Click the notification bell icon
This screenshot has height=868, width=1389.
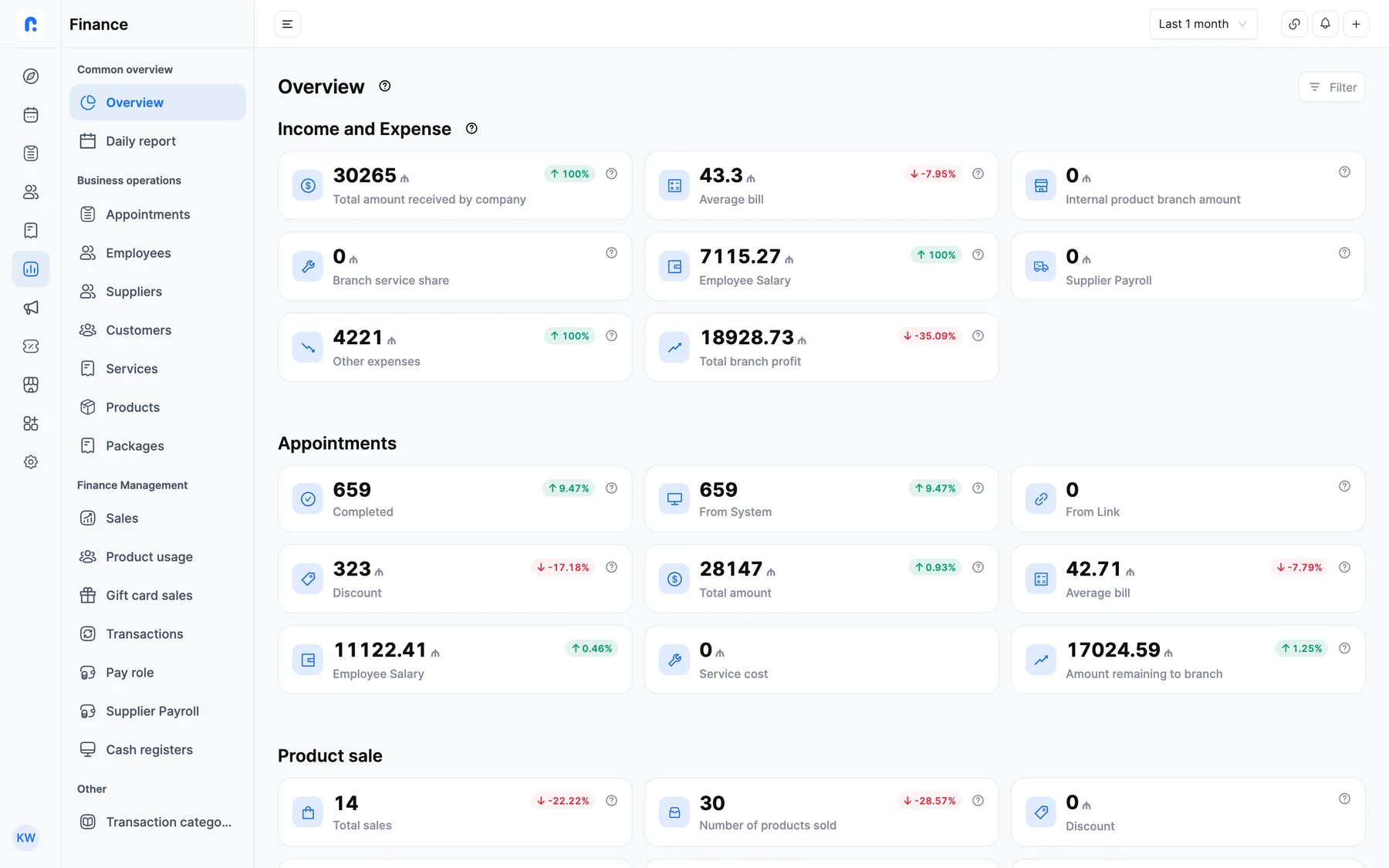click(x=1325, y=24)
